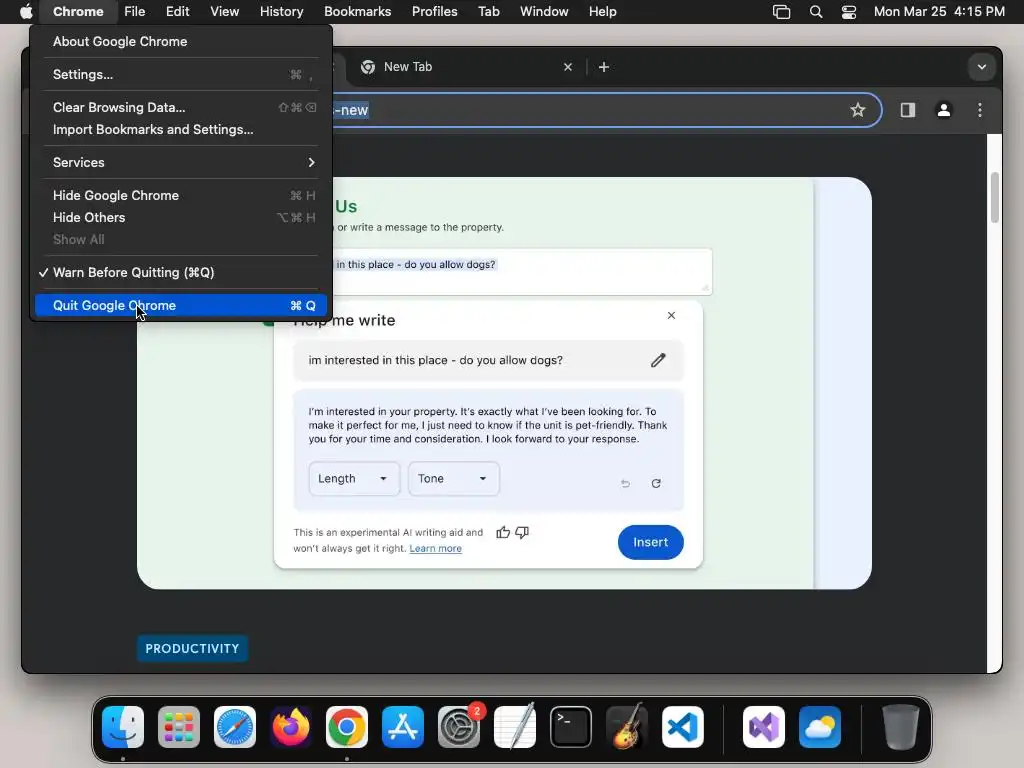Click the undo suggestion icon
Viewport: 1024px width, 768px height.
tap(626, 483)
